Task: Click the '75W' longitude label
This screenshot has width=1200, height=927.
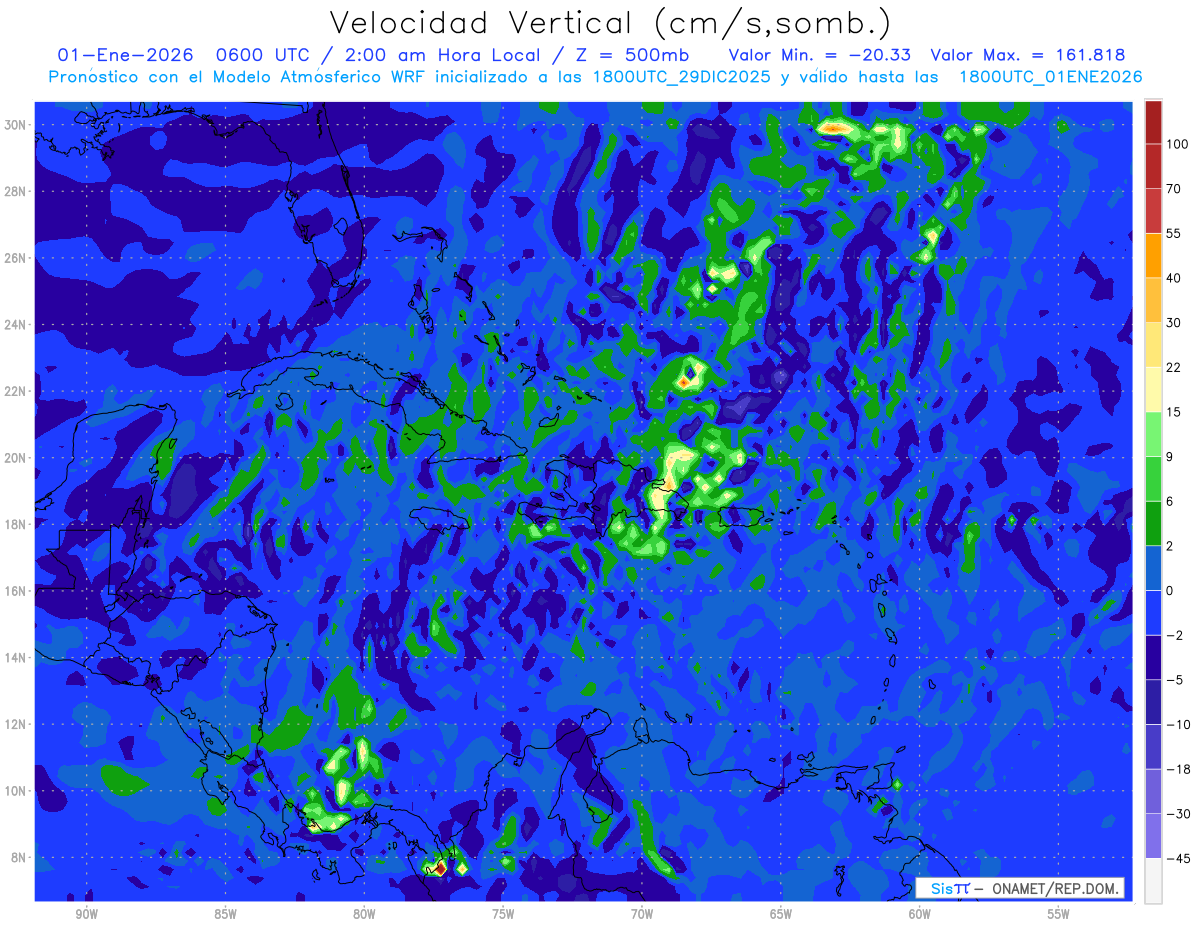Action: [503, 914]
